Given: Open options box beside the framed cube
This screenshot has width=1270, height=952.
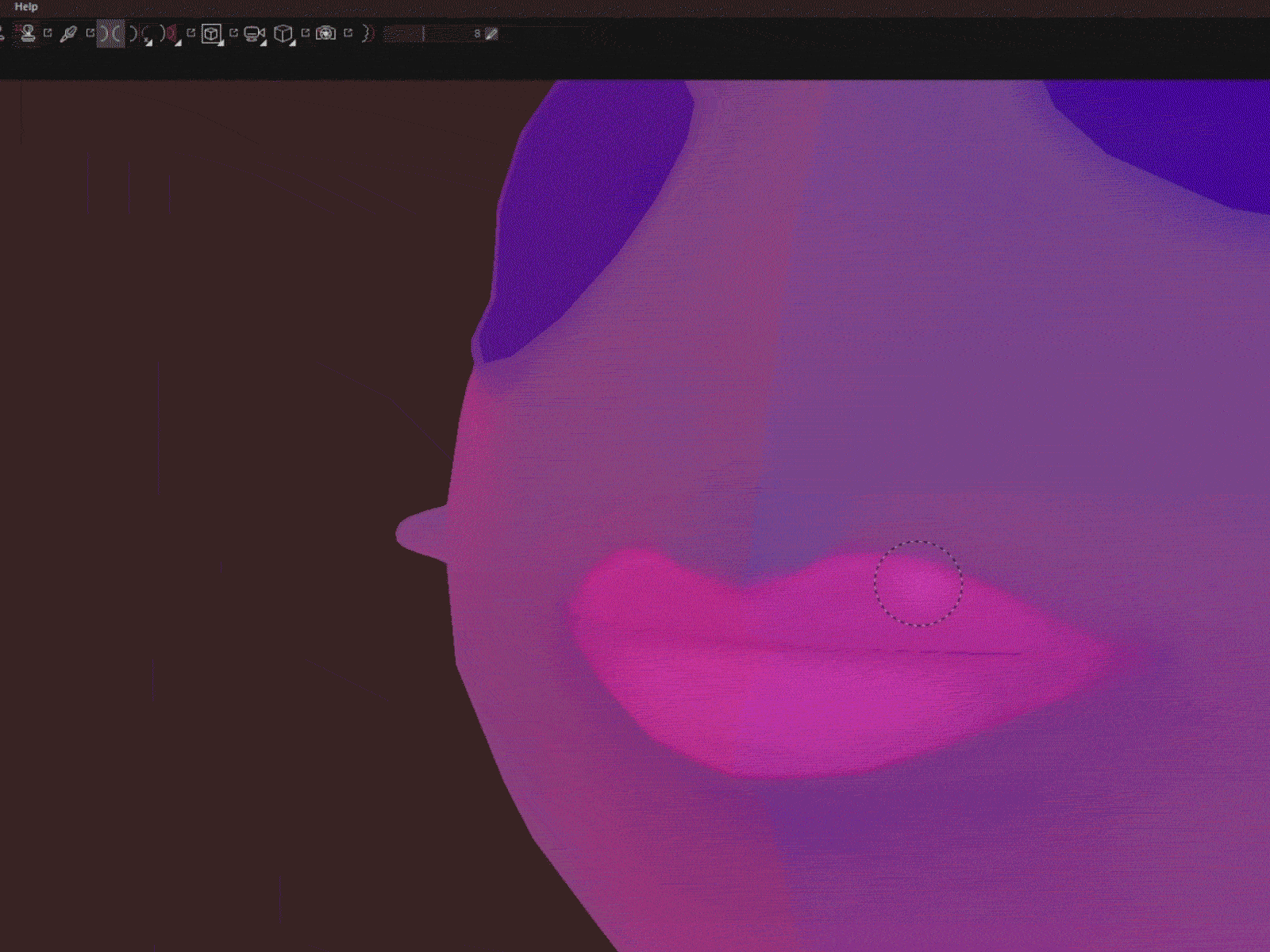Looking at the screenshot, I should coord(233,33).
